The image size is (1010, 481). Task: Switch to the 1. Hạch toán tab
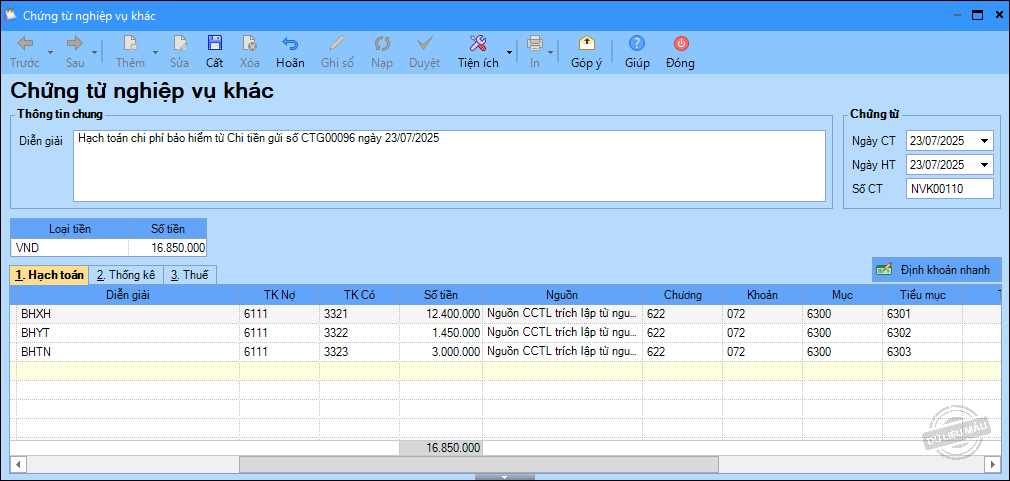[50, 274]
